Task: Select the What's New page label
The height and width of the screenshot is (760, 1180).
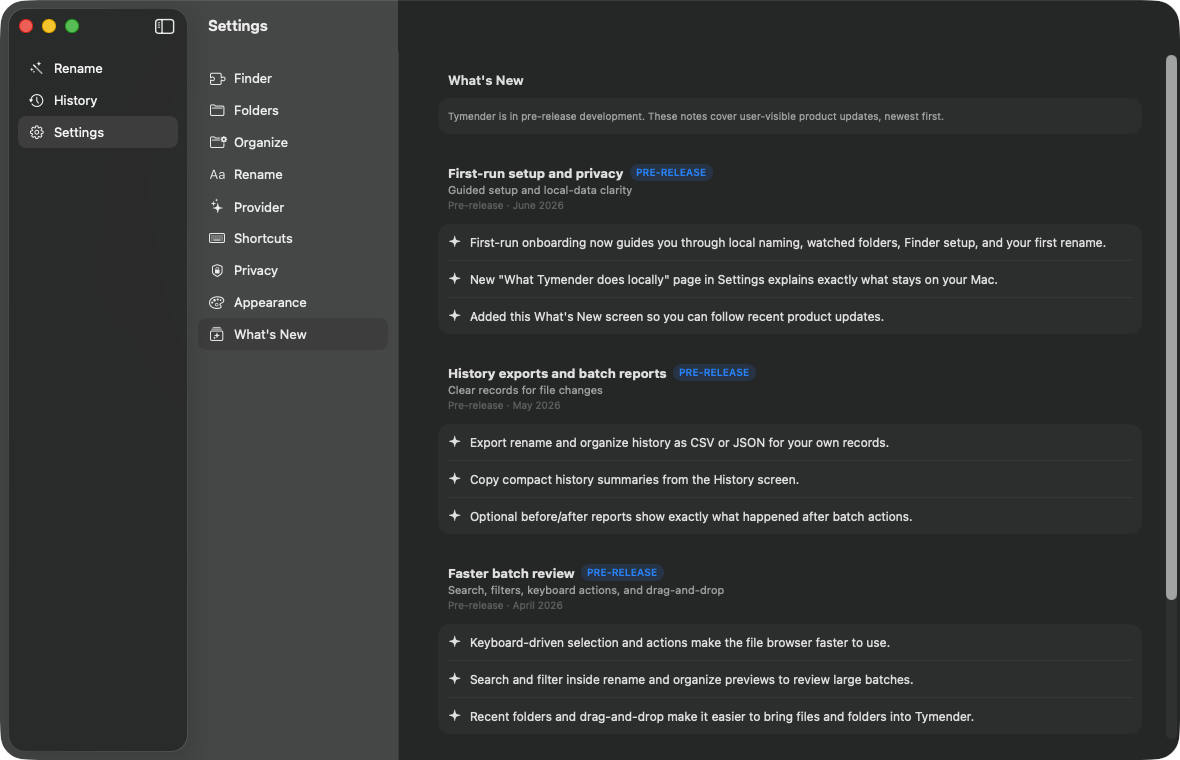Action: click(x=270, y=334)
